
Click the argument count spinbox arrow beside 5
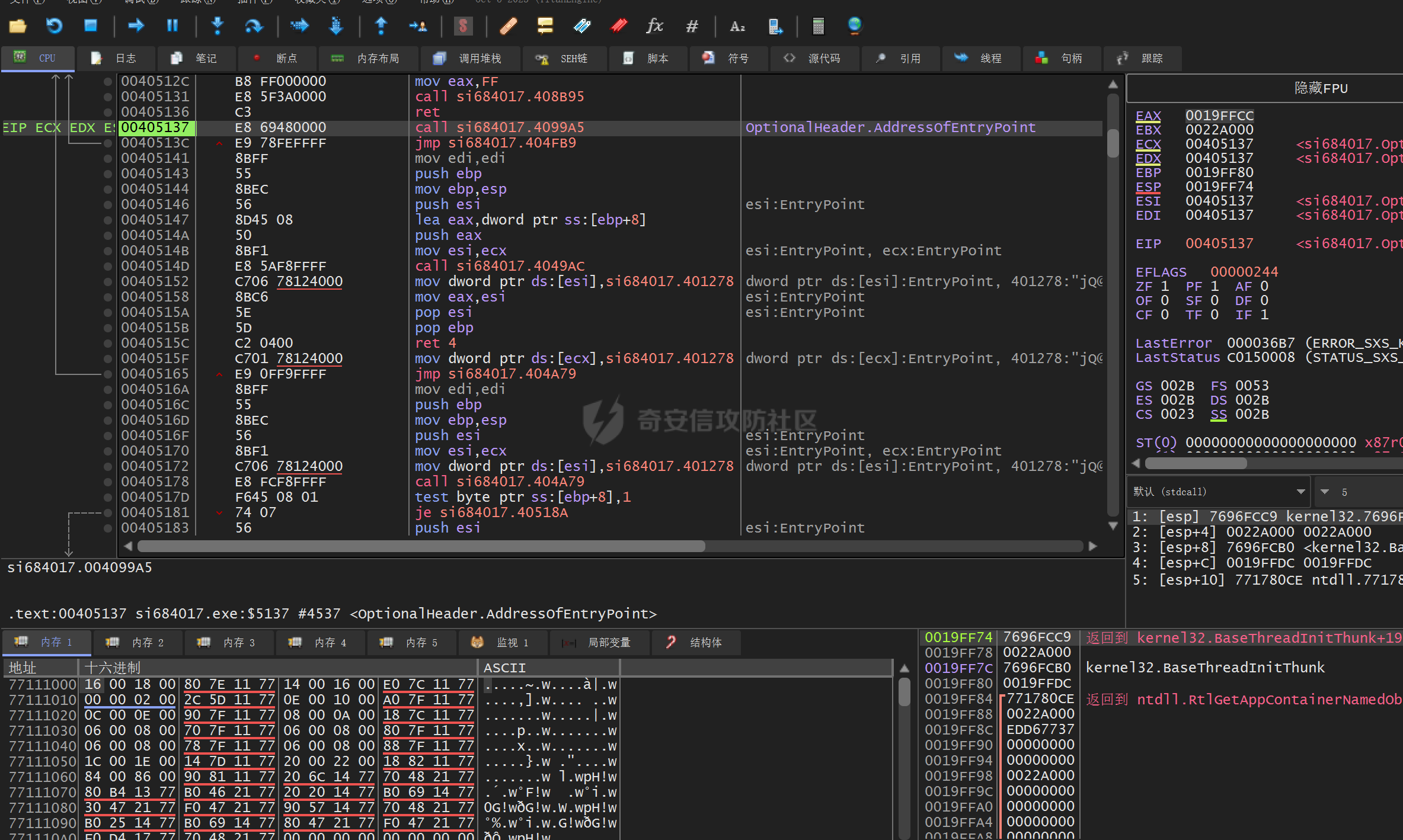pyautogui.click(x=1324, y=492)
